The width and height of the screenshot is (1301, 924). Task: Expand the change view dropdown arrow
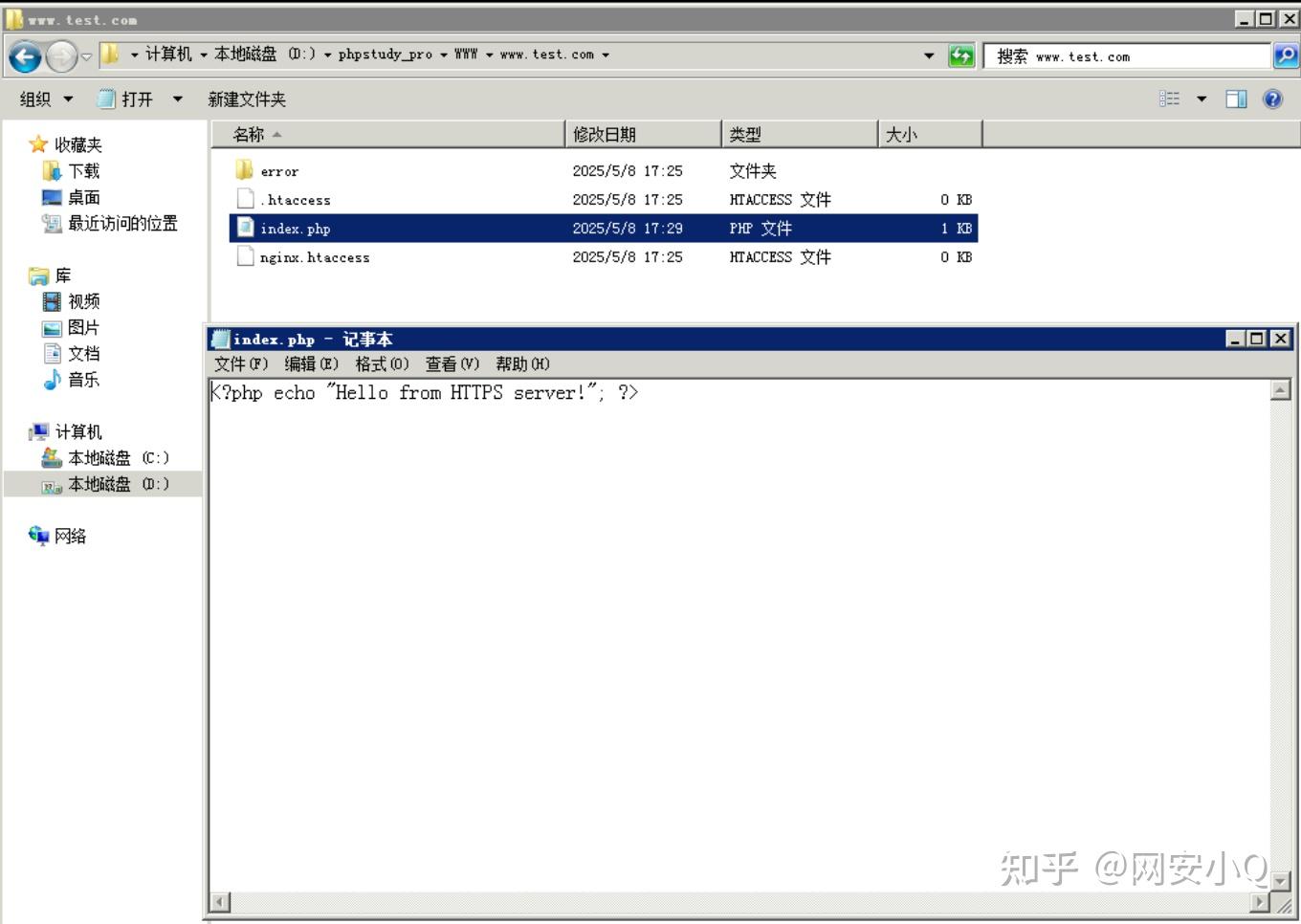pyautogui.click(x=1200, y=99)
